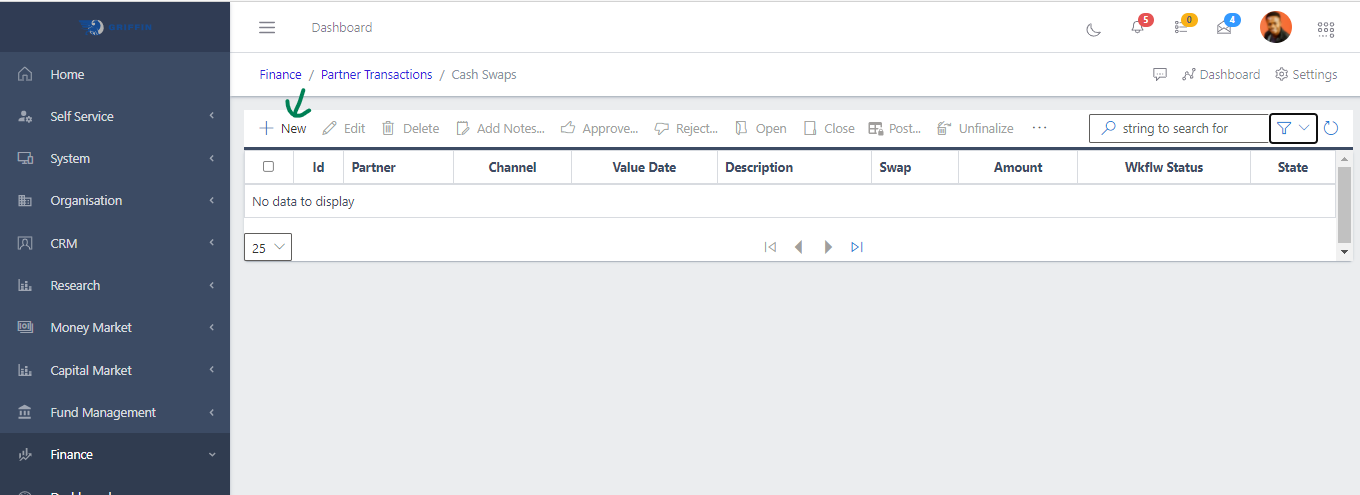Open the CRM sidebar menu item
This screenshot has width=1360, height=495.
click(64, 244)
